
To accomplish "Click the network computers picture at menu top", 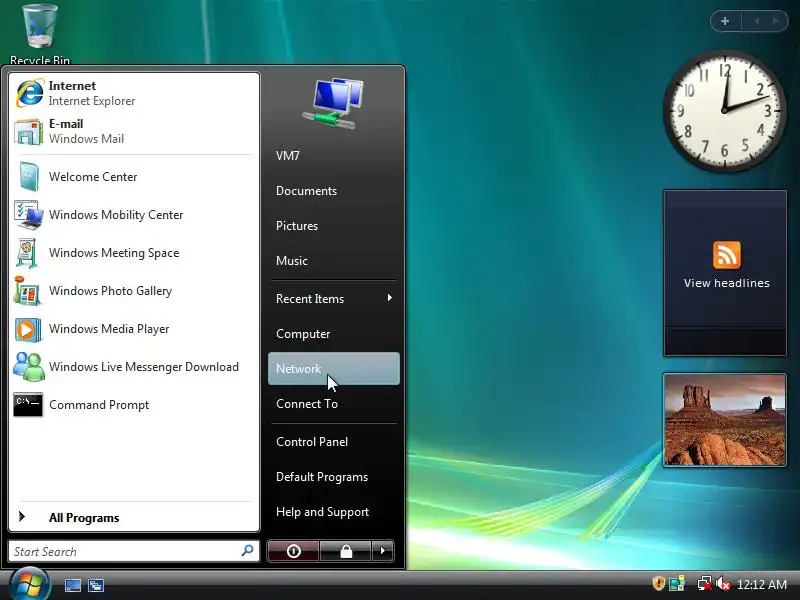I will (x=334, y=104).
